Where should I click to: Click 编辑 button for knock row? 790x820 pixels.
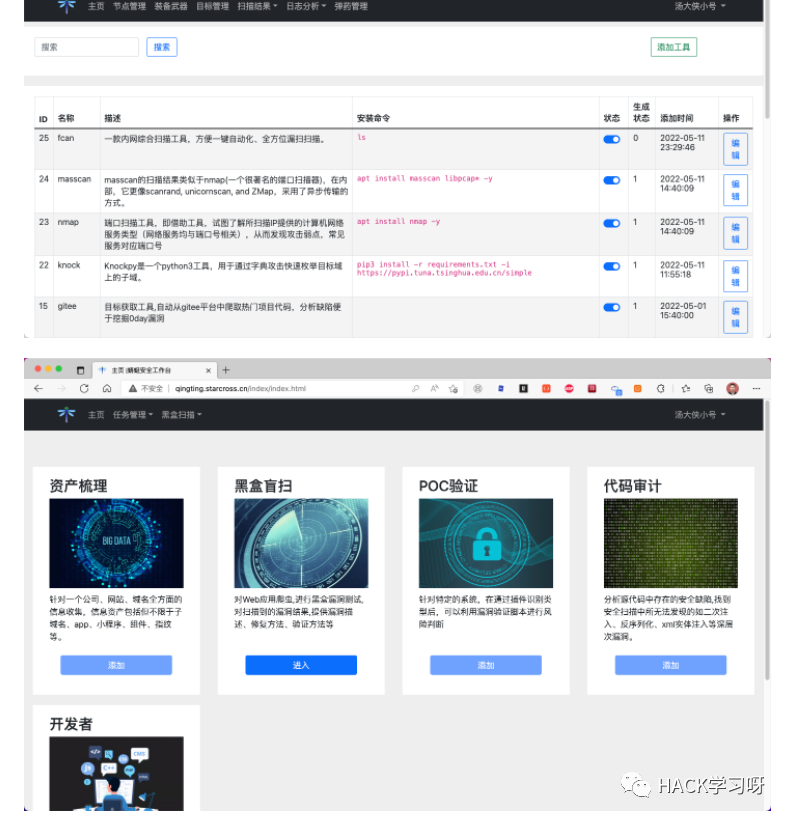point(735,276)
